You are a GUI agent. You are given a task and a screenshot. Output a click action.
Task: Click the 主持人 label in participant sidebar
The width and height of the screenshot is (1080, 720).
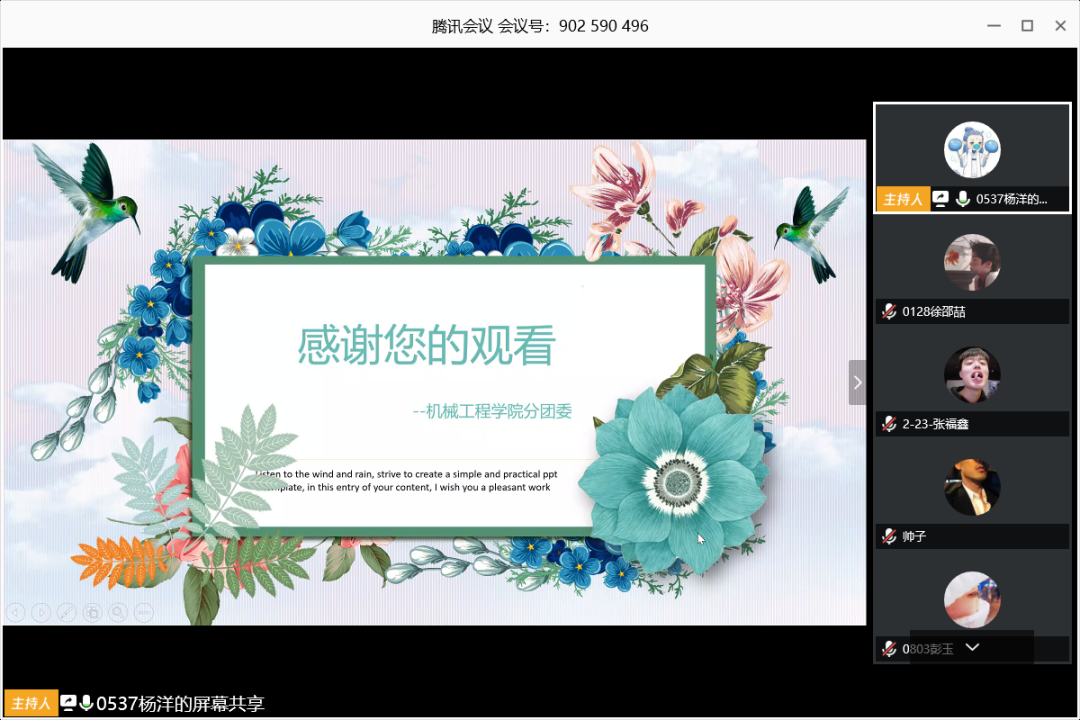[x=902, y=199]
